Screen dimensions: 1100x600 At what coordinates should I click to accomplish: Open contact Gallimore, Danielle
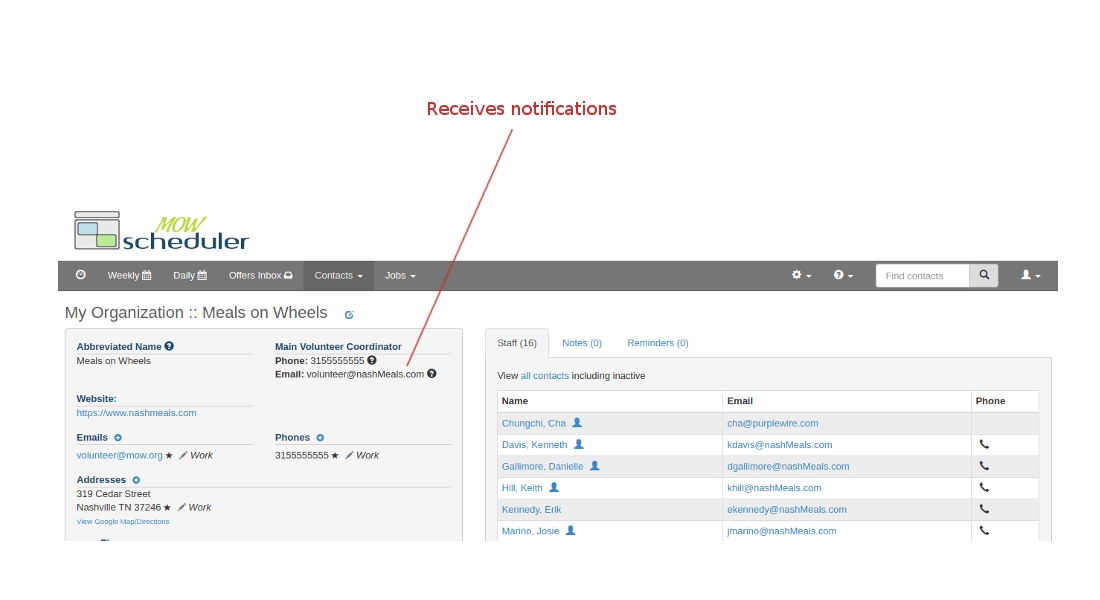542,467
